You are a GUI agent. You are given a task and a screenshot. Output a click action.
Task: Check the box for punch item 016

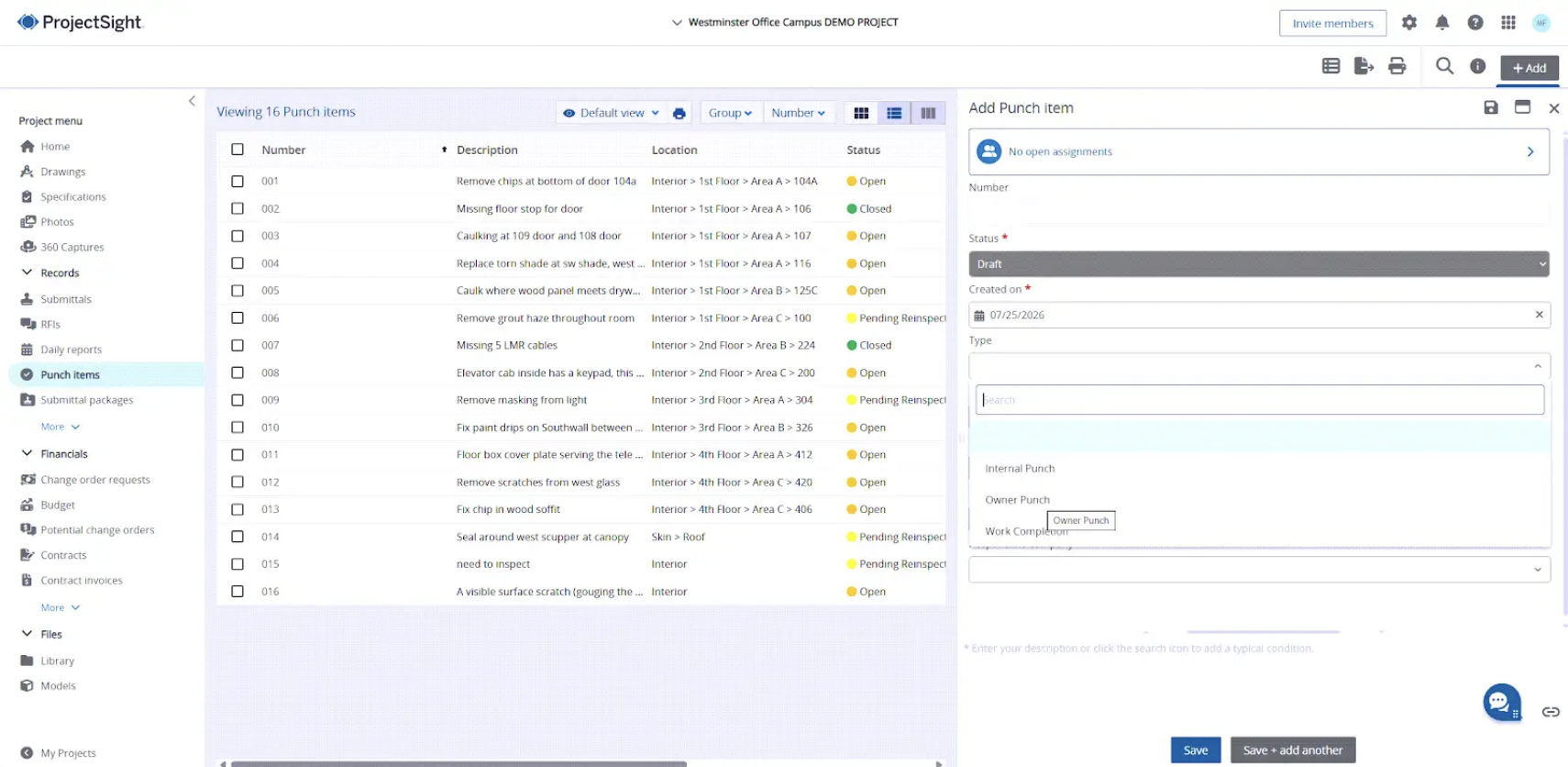pyautogui.click(x=237, y=592)
